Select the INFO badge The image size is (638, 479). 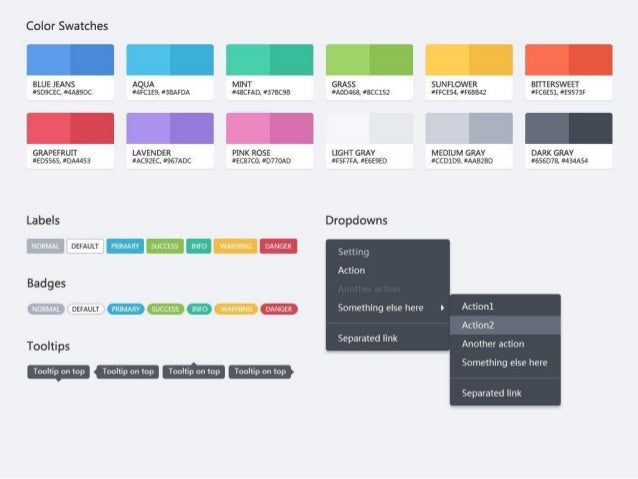click(199, 309)
